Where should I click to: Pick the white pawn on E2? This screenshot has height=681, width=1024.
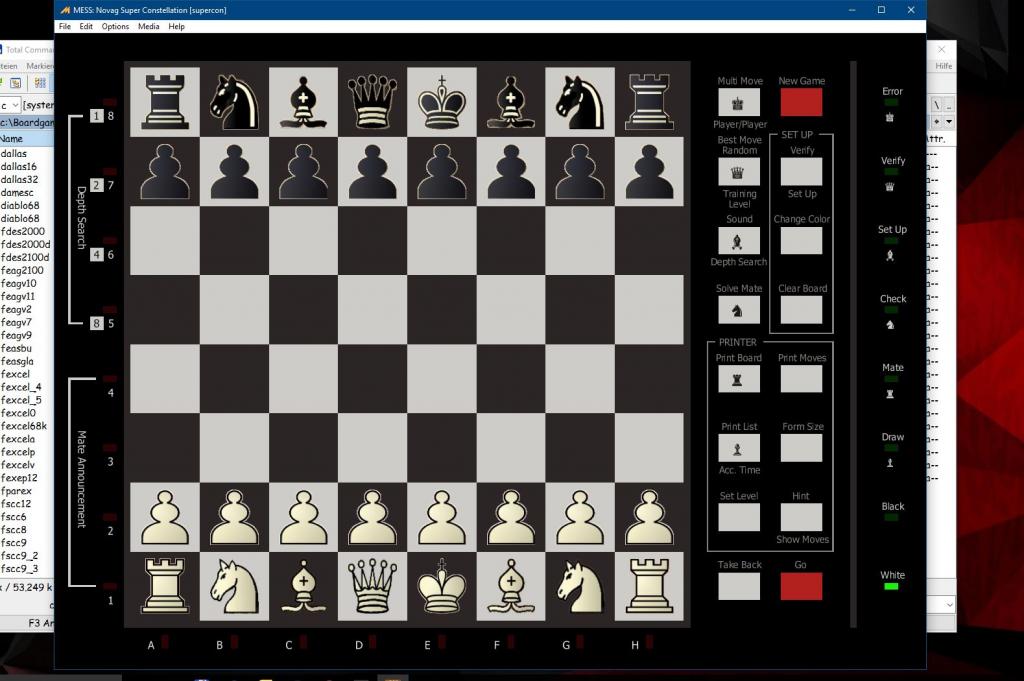click(x=441, y=517)
